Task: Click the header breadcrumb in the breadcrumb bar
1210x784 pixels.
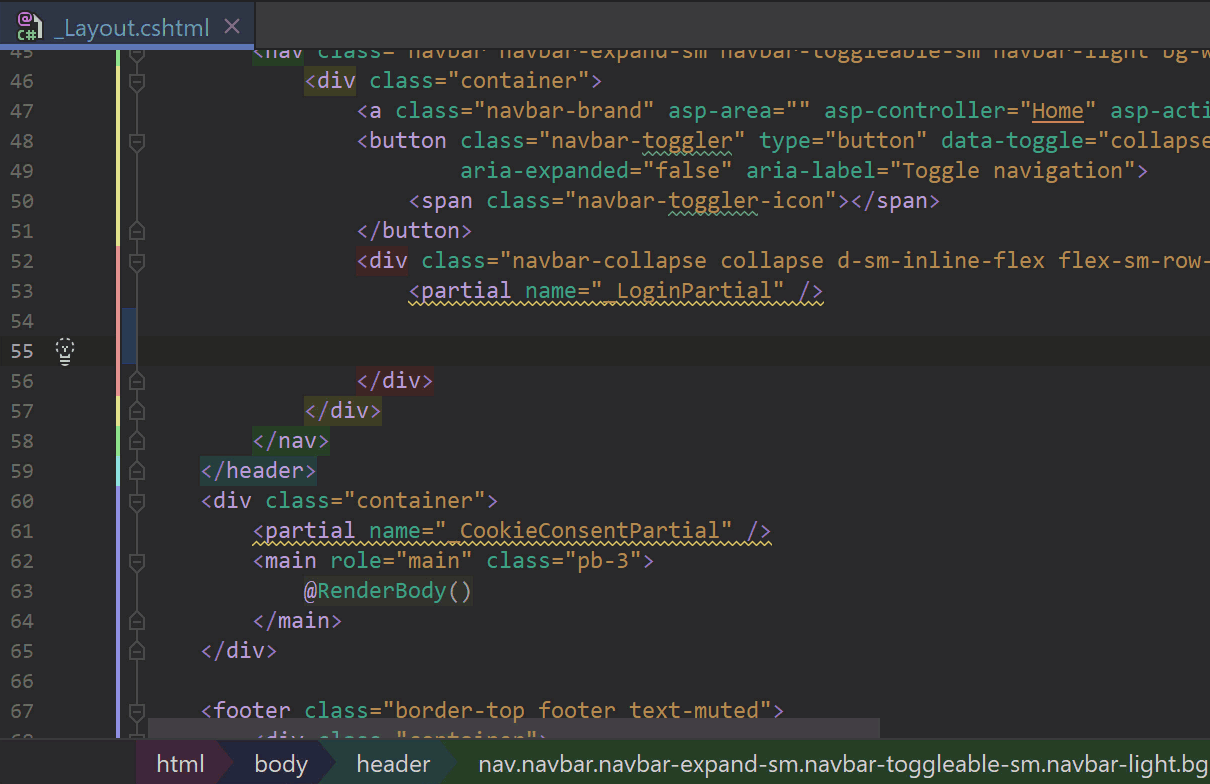Action: coord(392,763)
